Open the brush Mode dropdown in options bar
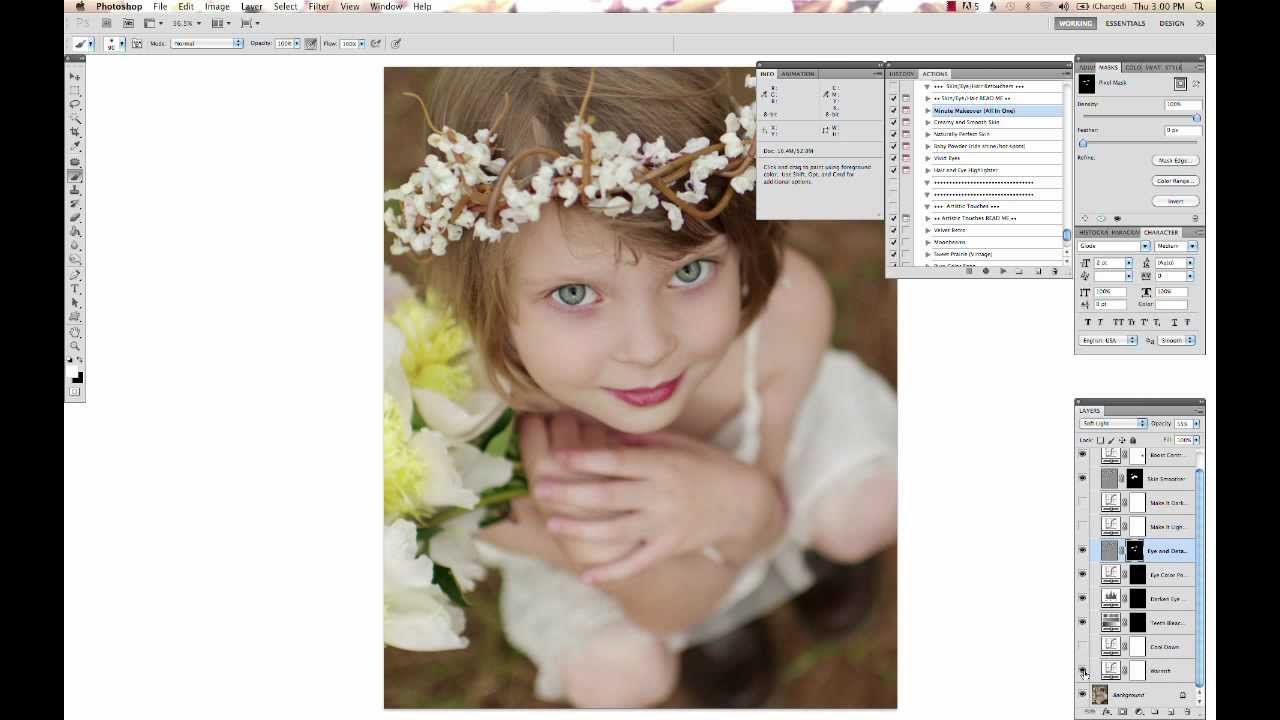Image resolution: width=1280 pixels, height=720 pixels. click(207, 44)
